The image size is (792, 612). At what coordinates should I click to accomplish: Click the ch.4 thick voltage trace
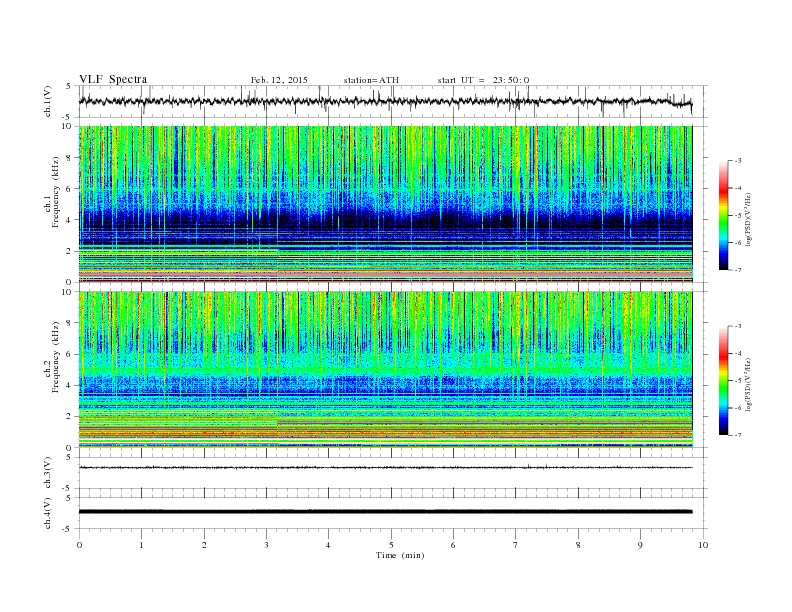[386, 512]
